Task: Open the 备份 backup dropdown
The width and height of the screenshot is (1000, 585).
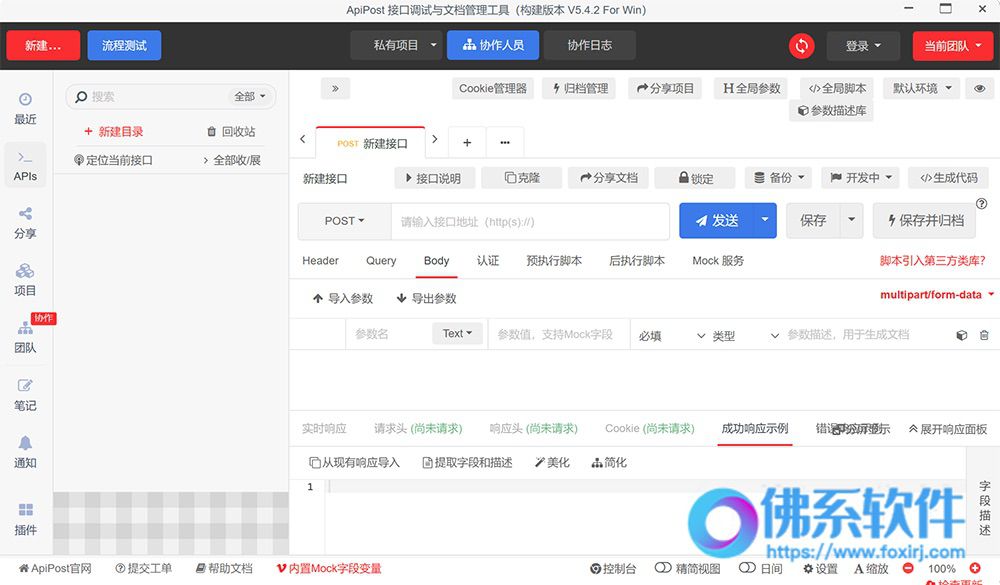Action: (x=778, y=178)
